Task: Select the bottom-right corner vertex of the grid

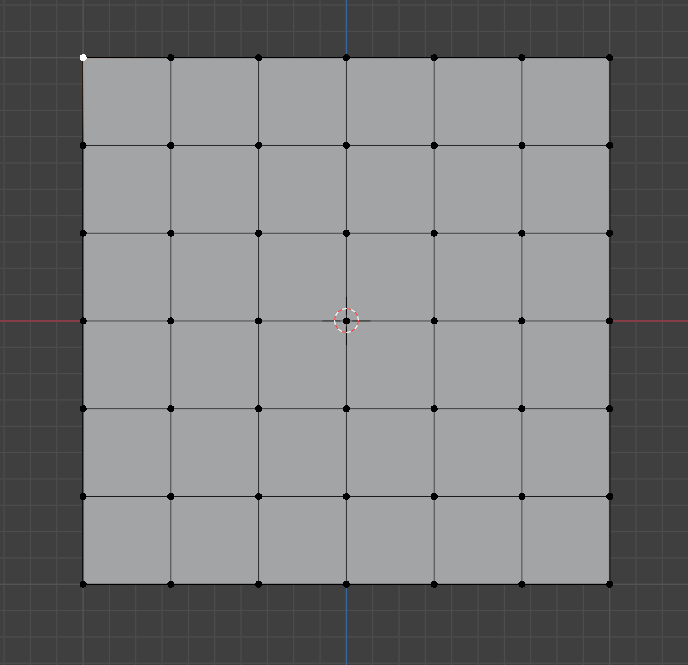Action: pyautogui.click(x=610, y=584)
